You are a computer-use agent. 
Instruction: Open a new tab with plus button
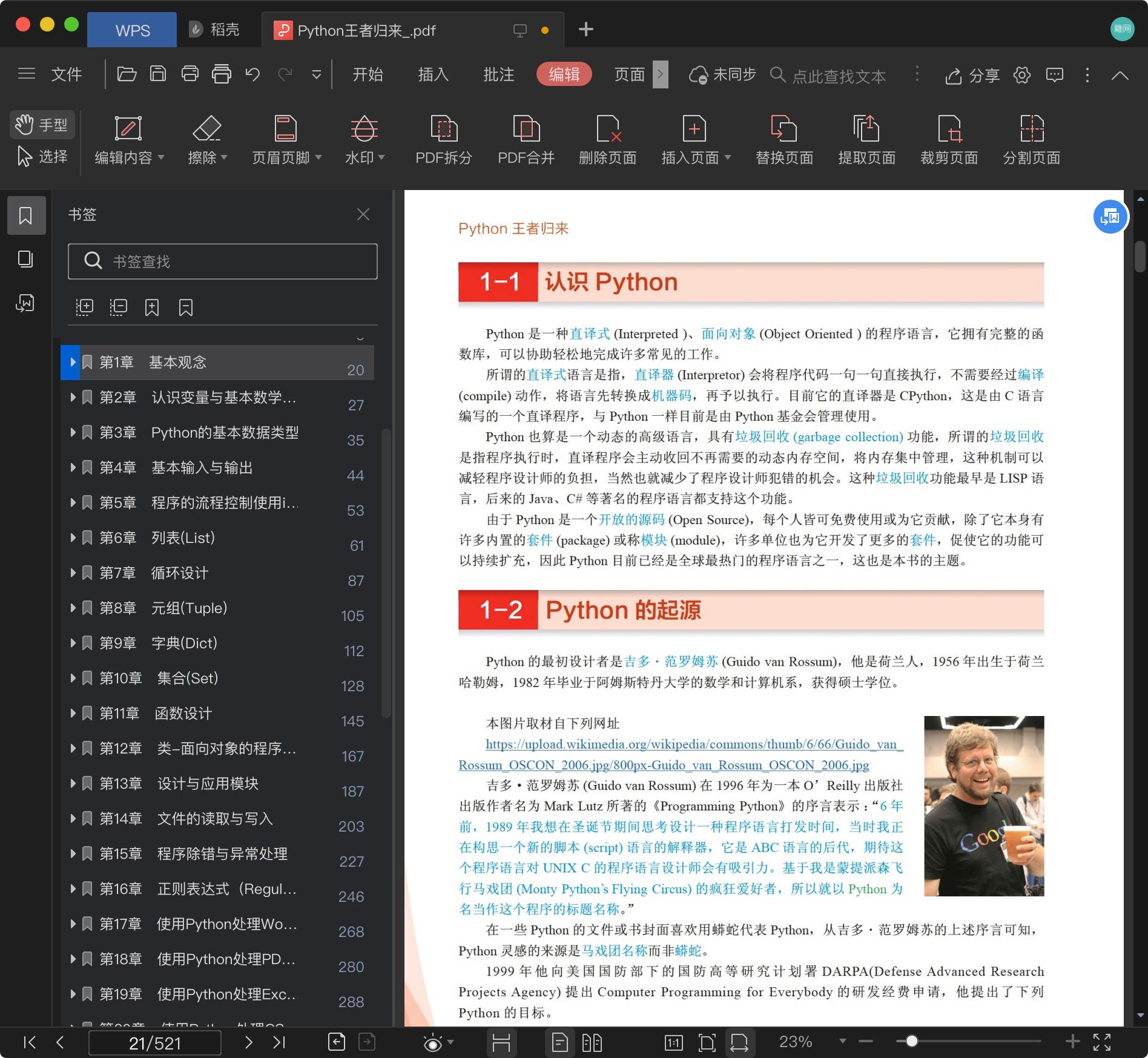586,29
